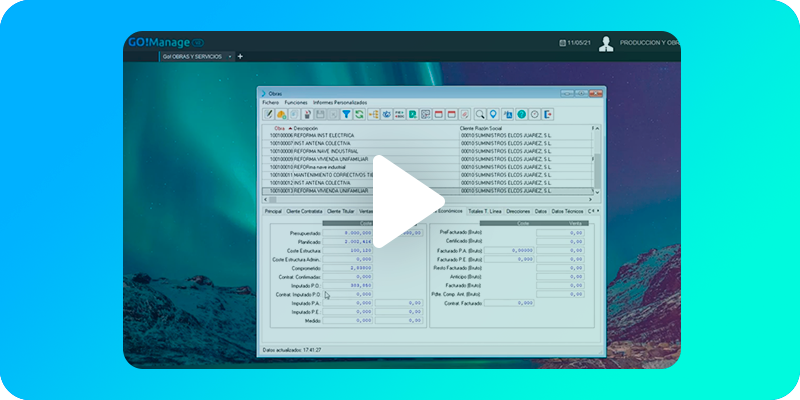The width and height of the screenshot is (800, 400).
Task: Click the GO!Manage logo
Action: tap(166, 43)
